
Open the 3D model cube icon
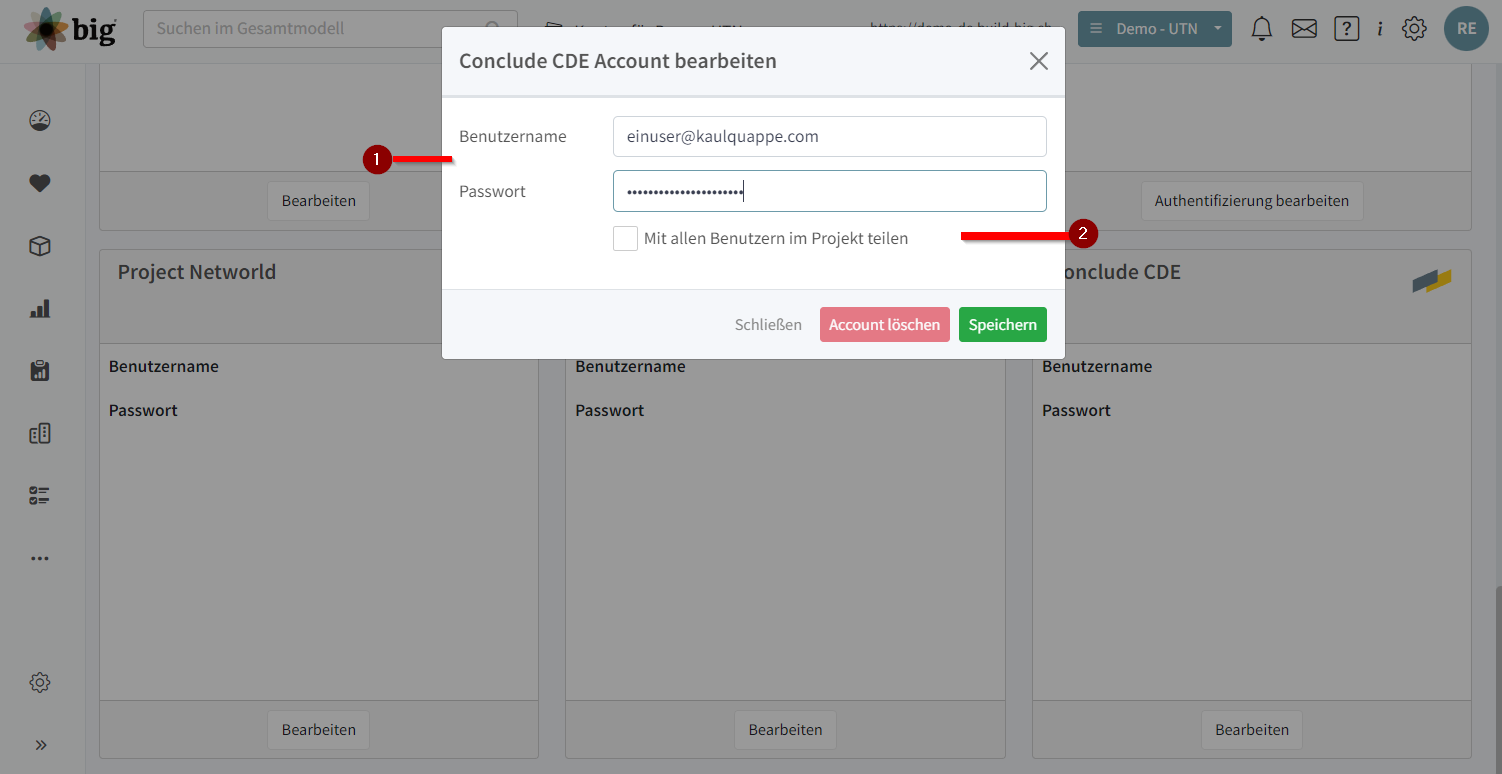(x=39, y=246)
